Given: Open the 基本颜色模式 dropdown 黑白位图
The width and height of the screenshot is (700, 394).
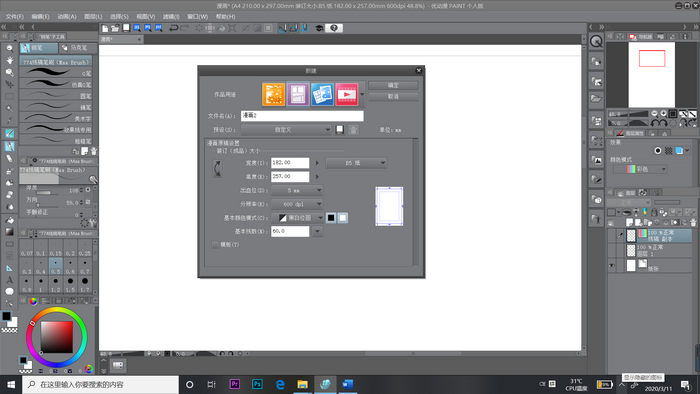Looking at the screenshot, I should coord(297,218).
